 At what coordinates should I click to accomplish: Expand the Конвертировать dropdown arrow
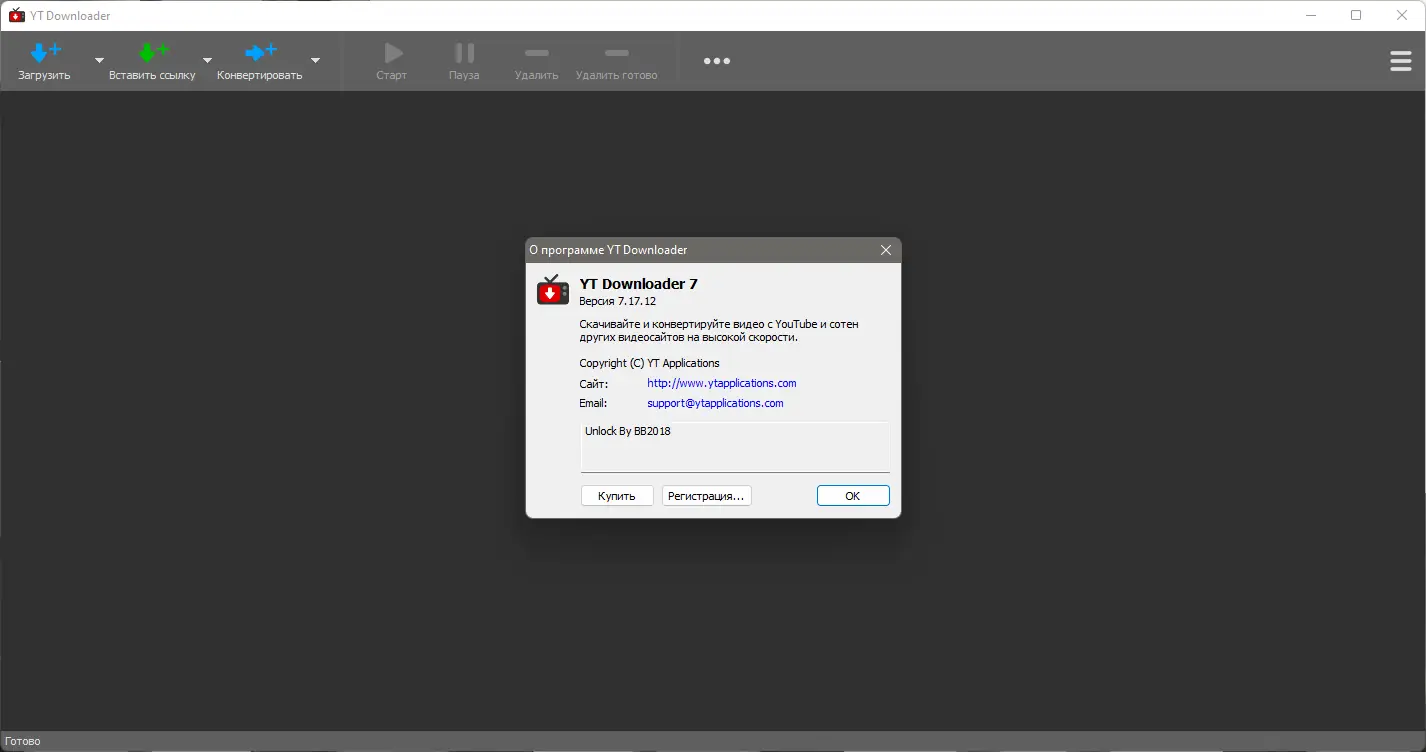tap(315, 60)
